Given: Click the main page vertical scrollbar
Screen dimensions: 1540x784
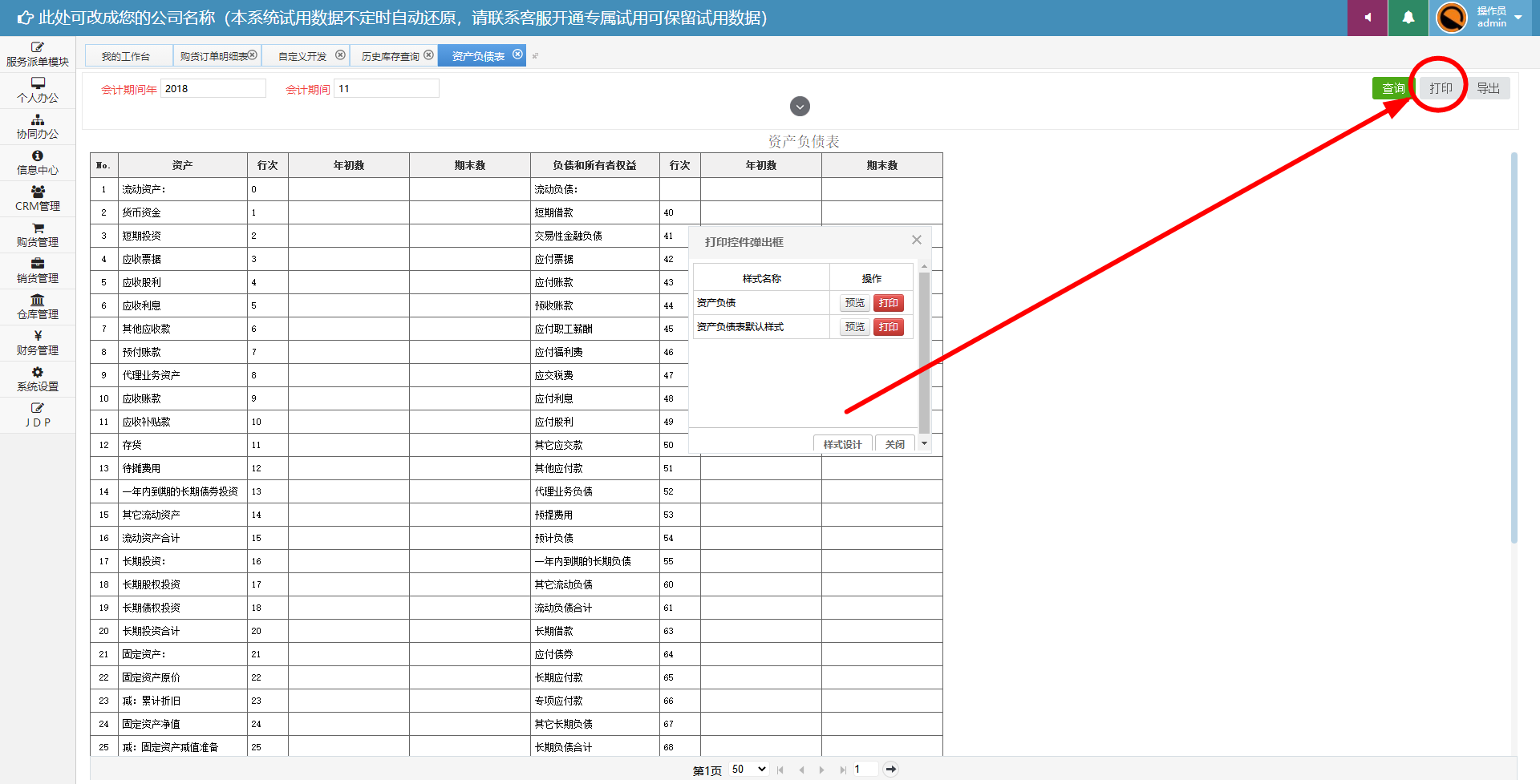Looking at the screenshot, I should click(x=1514, y=347).
